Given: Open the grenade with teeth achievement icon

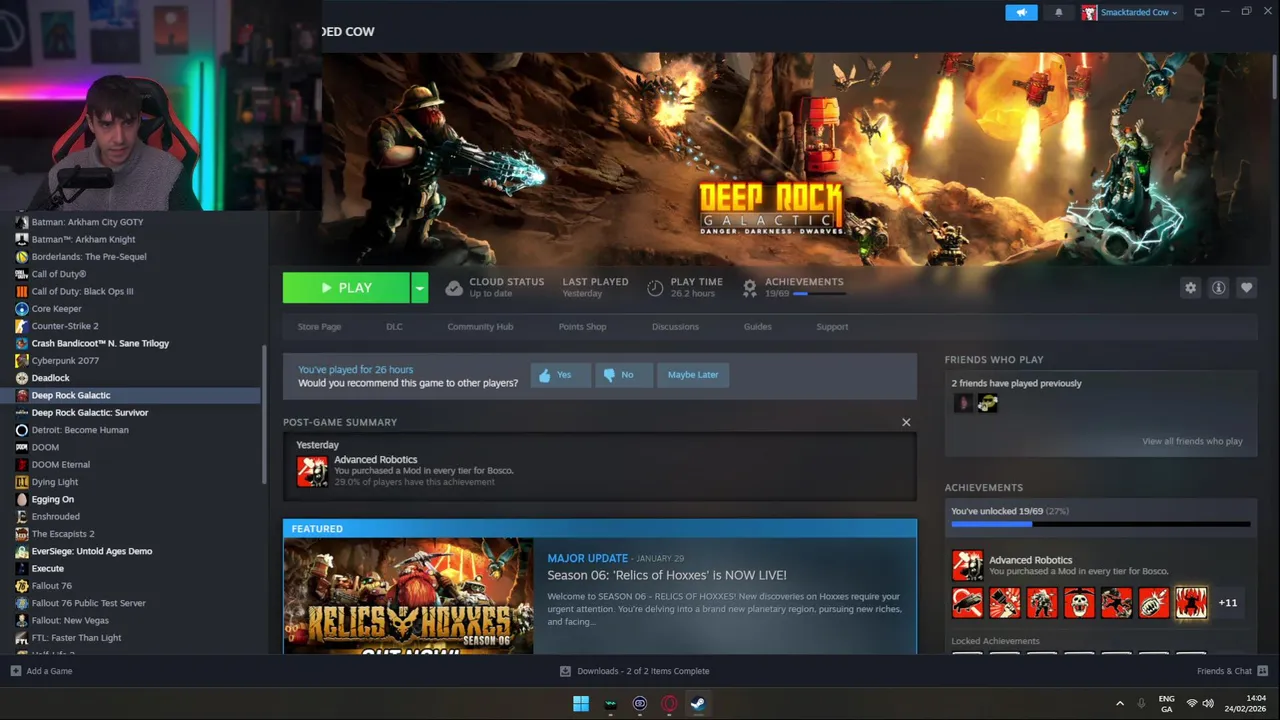Looking at the screenshot, I should [1153, 602].
